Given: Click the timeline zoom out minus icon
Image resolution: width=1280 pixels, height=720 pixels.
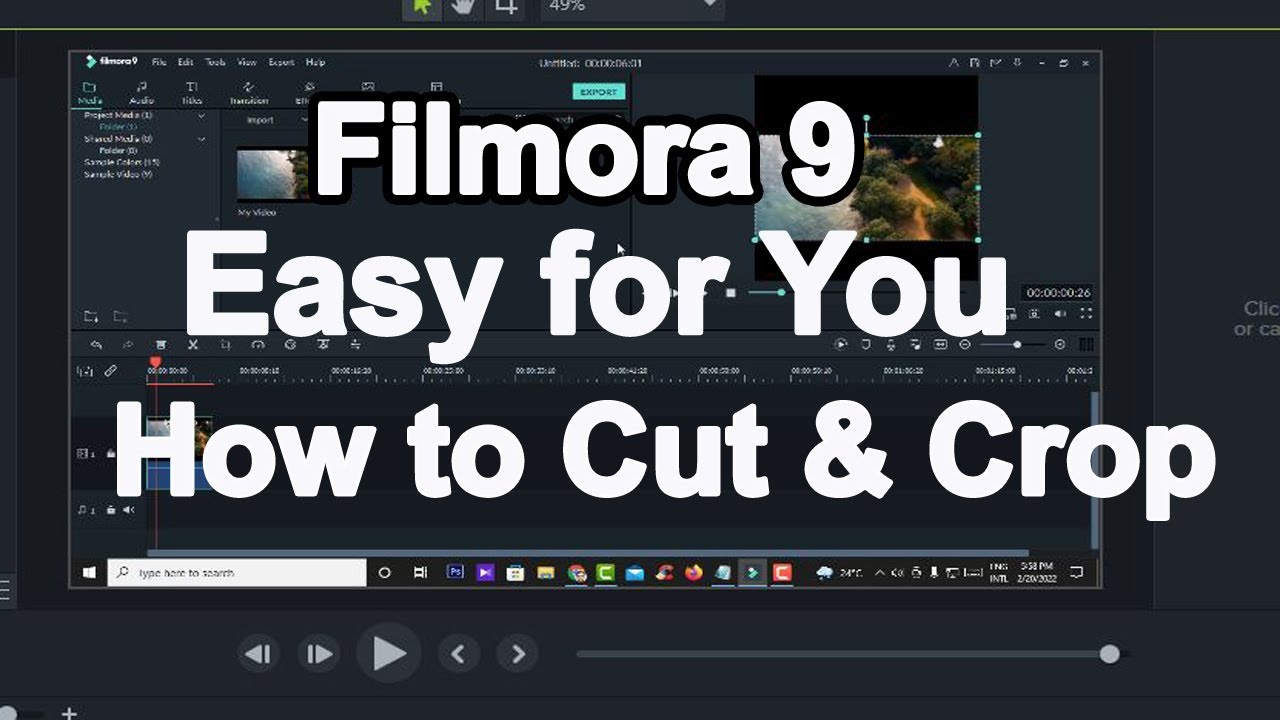Looking at the screenshot, I should 965,344.
